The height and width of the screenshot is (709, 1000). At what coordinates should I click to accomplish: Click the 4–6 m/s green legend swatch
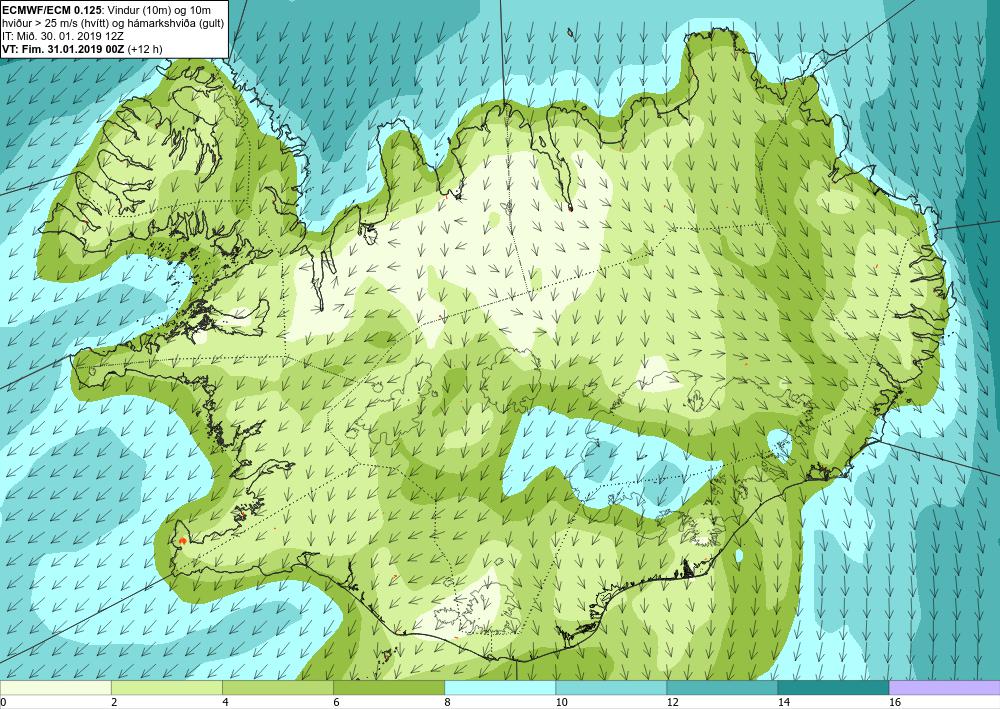coord(277,687)
